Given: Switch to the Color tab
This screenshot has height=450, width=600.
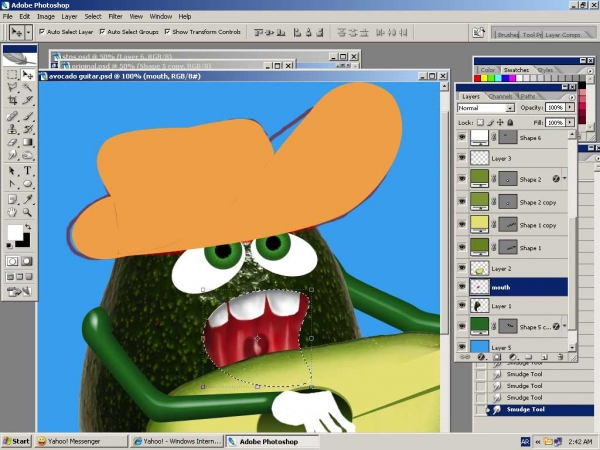Looking at the screenshot, I should (488, 70).
